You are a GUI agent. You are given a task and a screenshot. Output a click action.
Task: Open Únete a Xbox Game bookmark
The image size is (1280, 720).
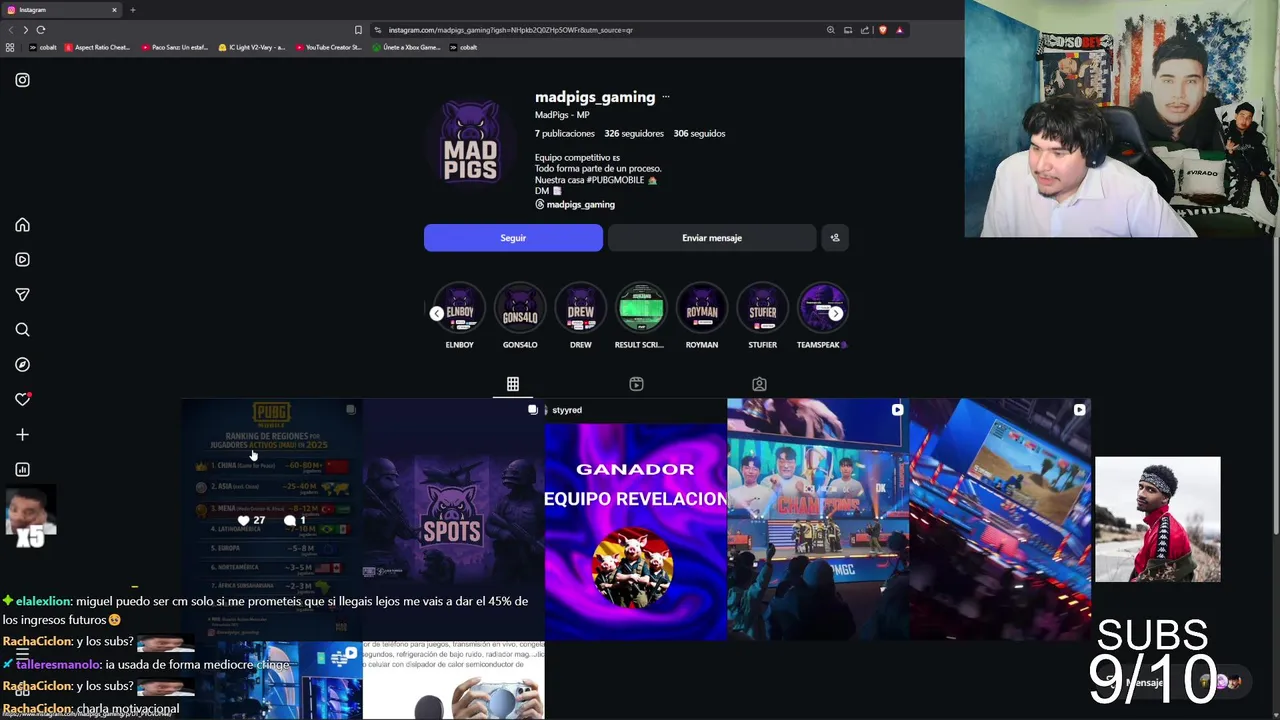pyautogui.click(x=405, y=47)
